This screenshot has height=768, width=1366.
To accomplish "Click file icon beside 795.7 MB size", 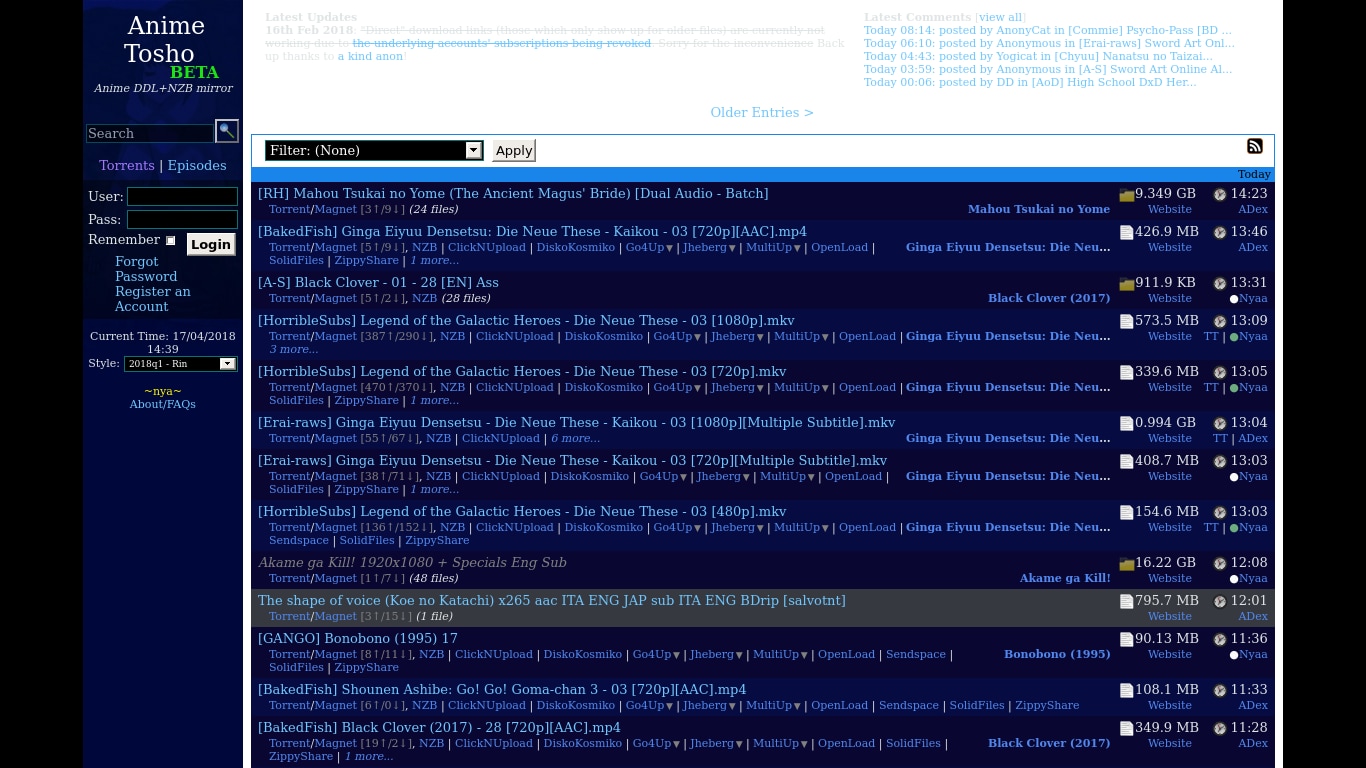I will pos(1126,602).
